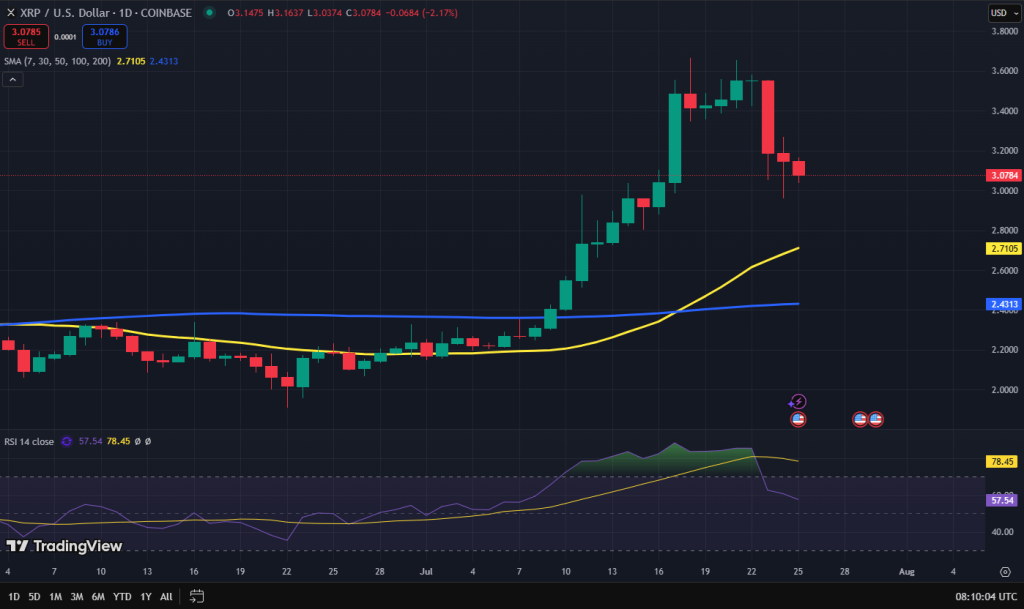The width and height of the screenshot is (1024, 609).
Task: Open the US flag event marker below lightning icon
Action: (x=797, y=420)
